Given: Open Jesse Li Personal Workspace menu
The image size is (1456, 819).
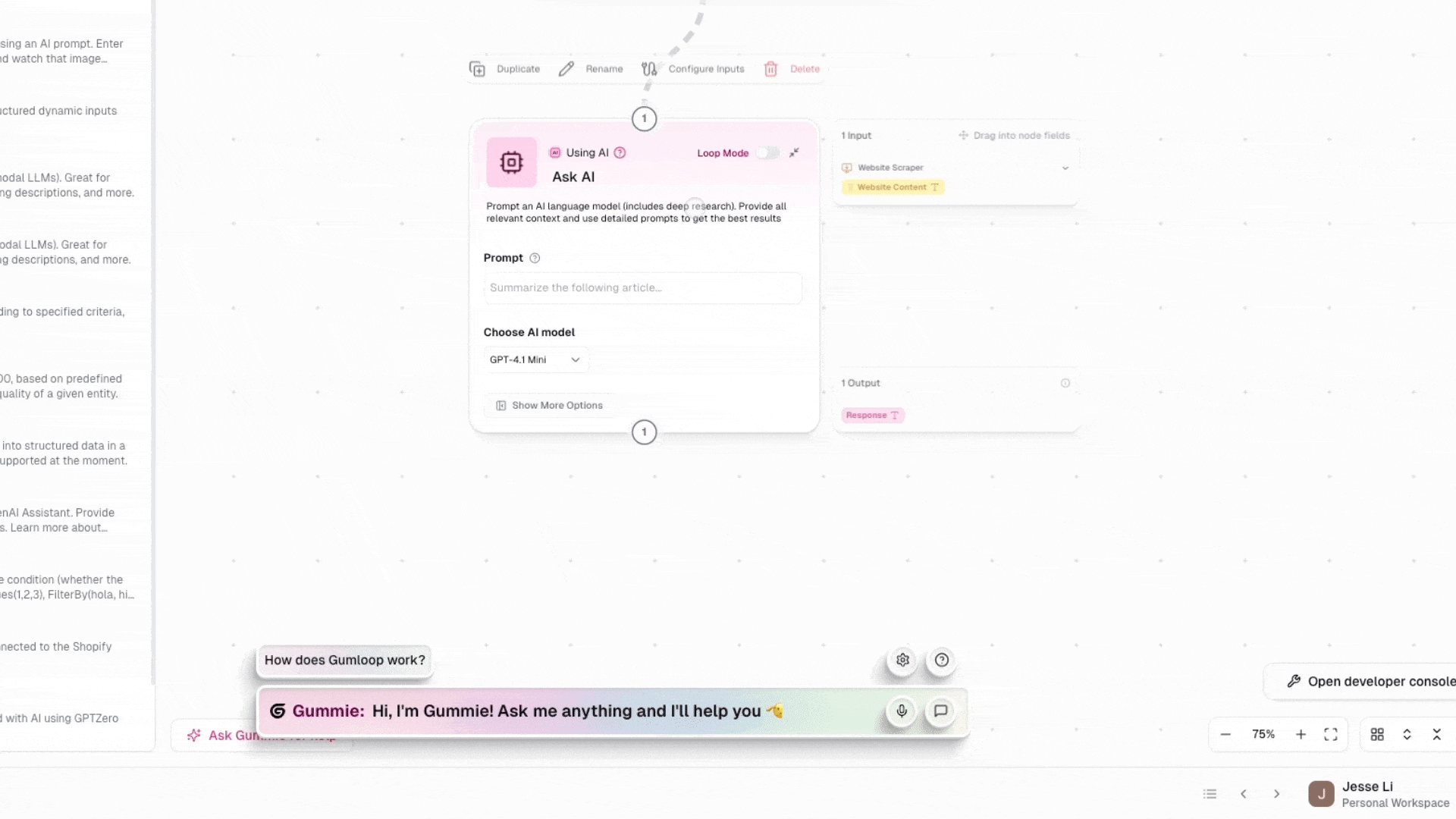Looking at the screenshot, I should (1380, 794).
